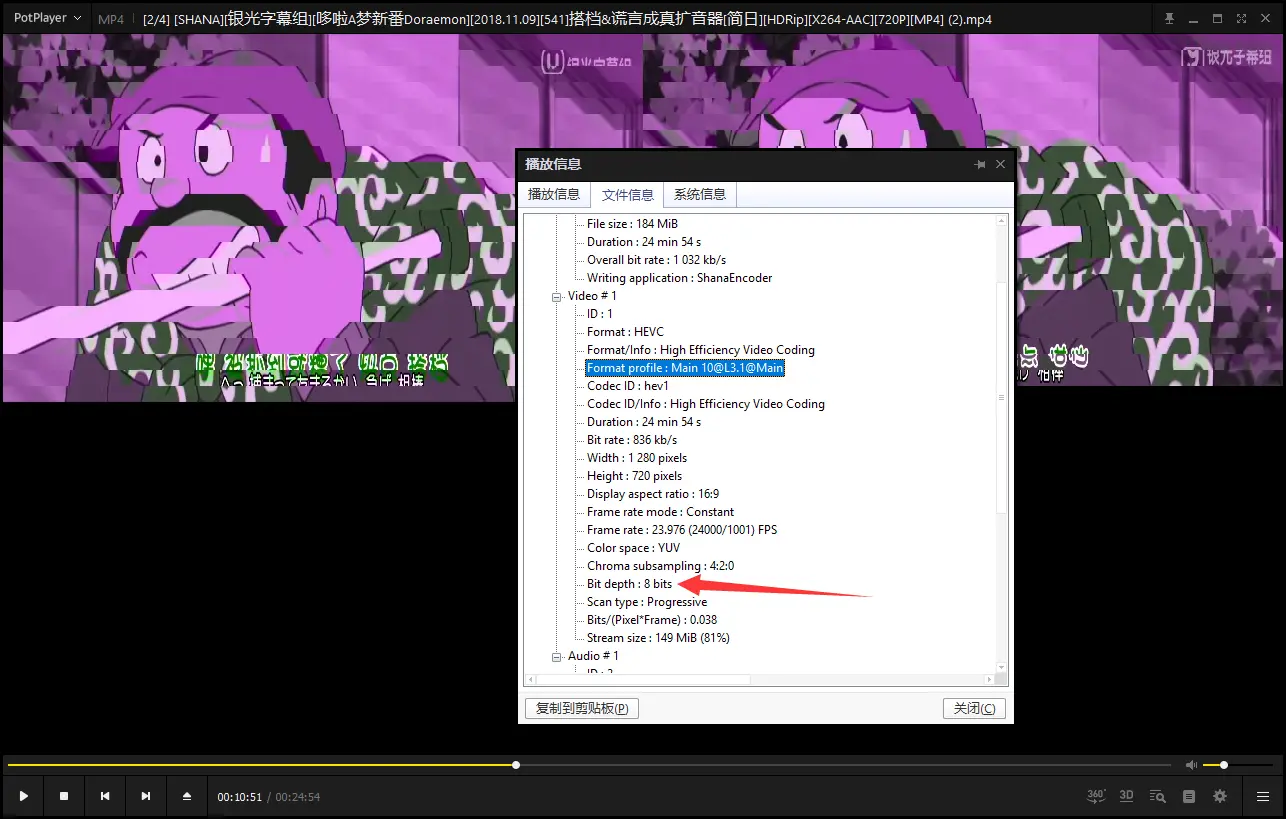The width and height of the screenshot is (1286, 819).
Task: Select the 'Frame rate mode : Constant' row
Action: point(660,512)
